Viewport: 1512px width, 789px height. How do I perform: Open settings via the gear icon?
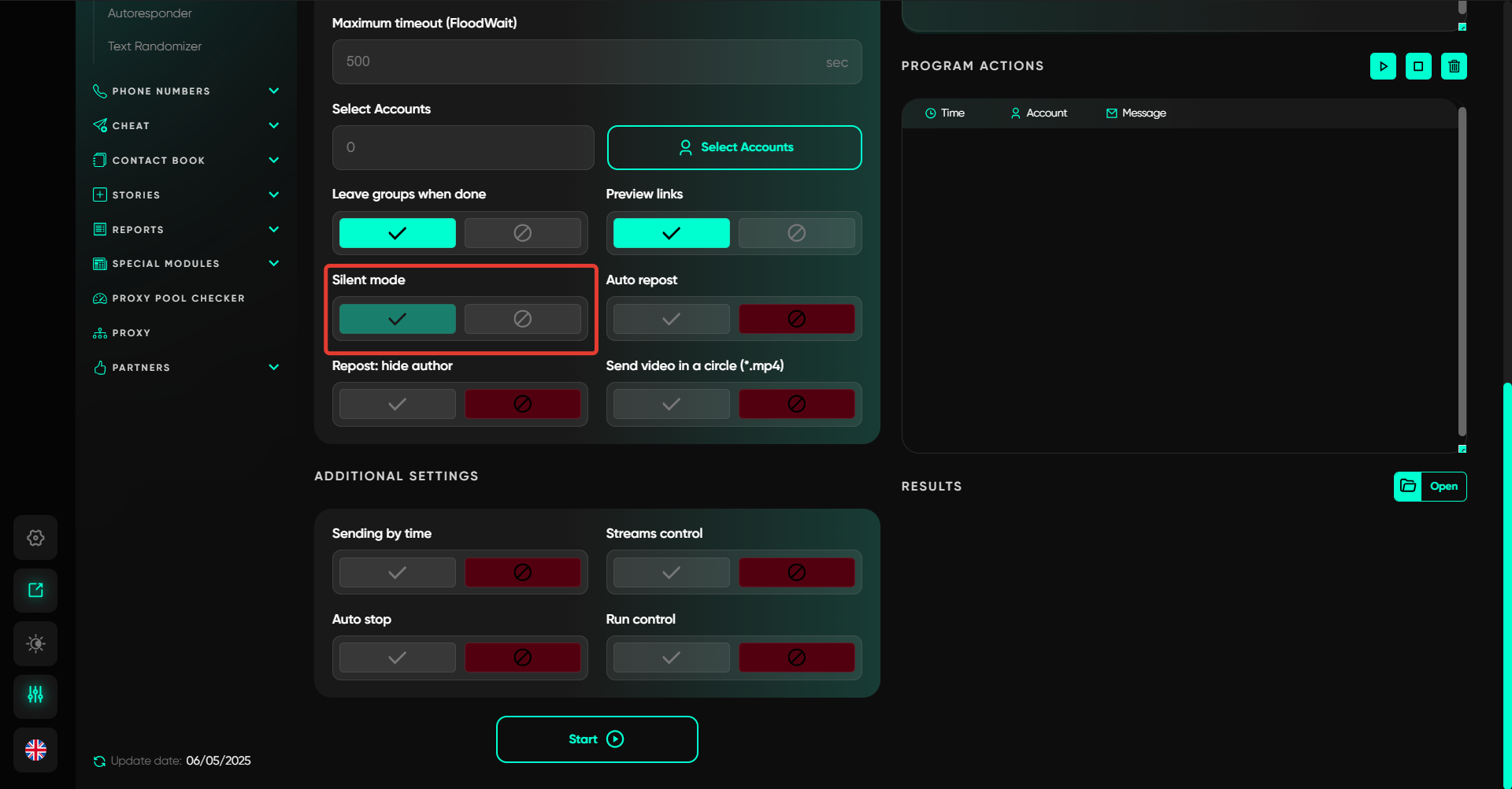click(35, 538)
